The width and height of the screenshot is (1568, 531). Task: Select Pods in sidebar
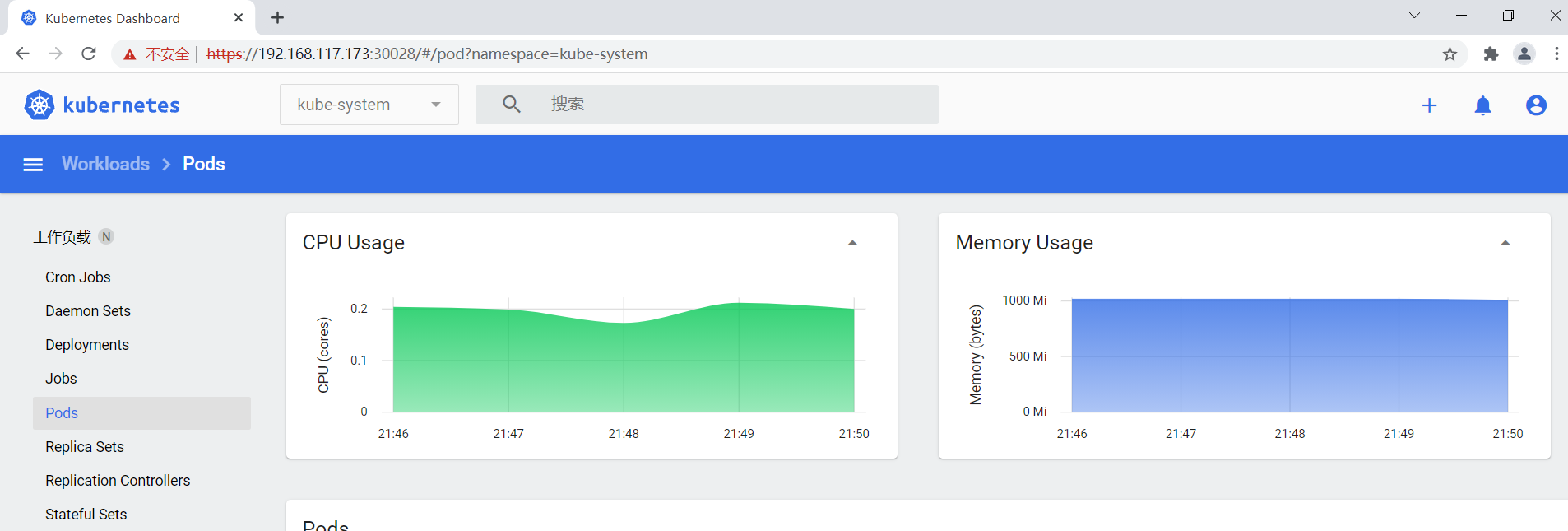(x=141, y=413)
